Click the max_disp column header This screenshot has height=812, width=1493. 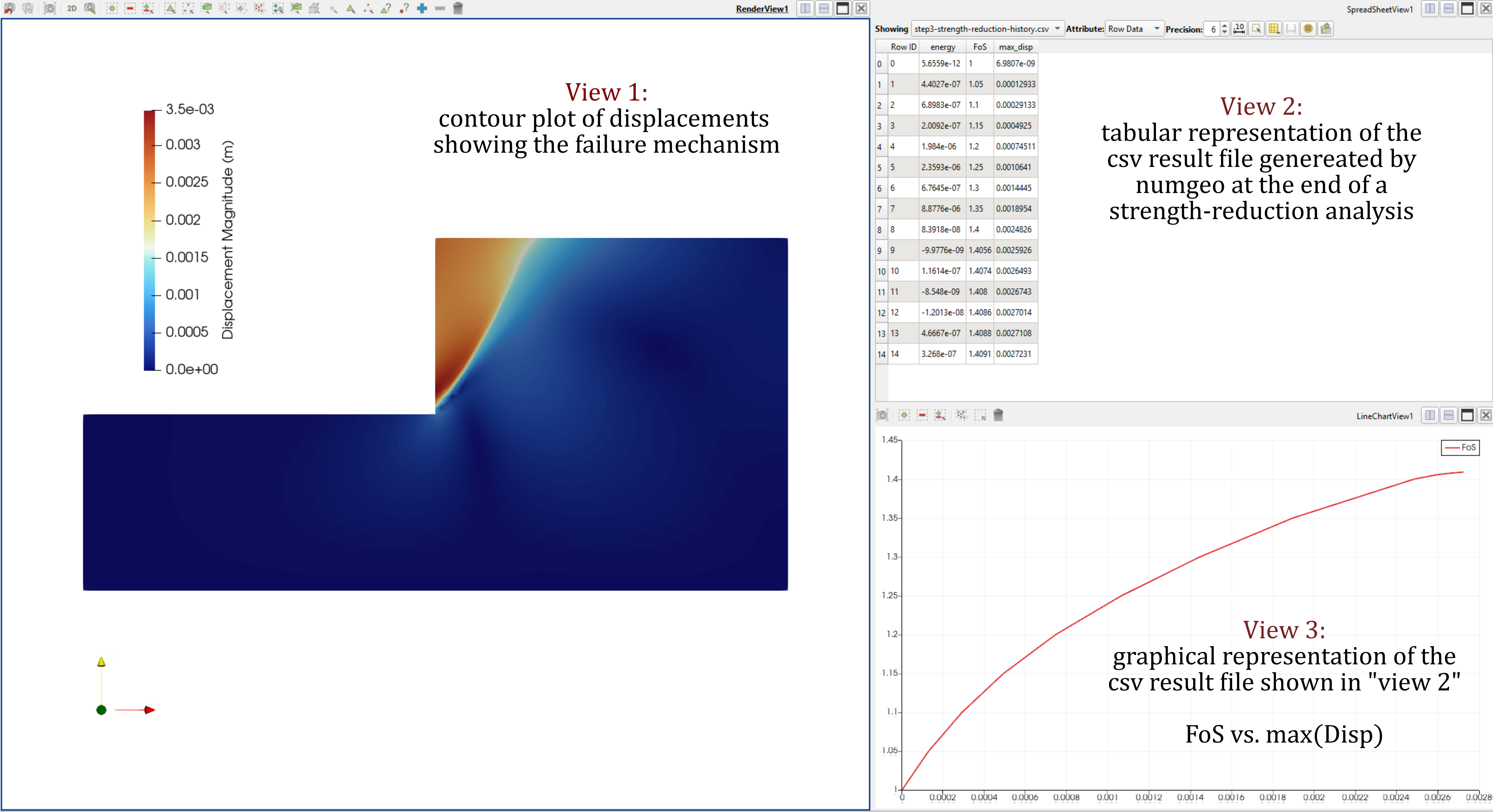1016,47
